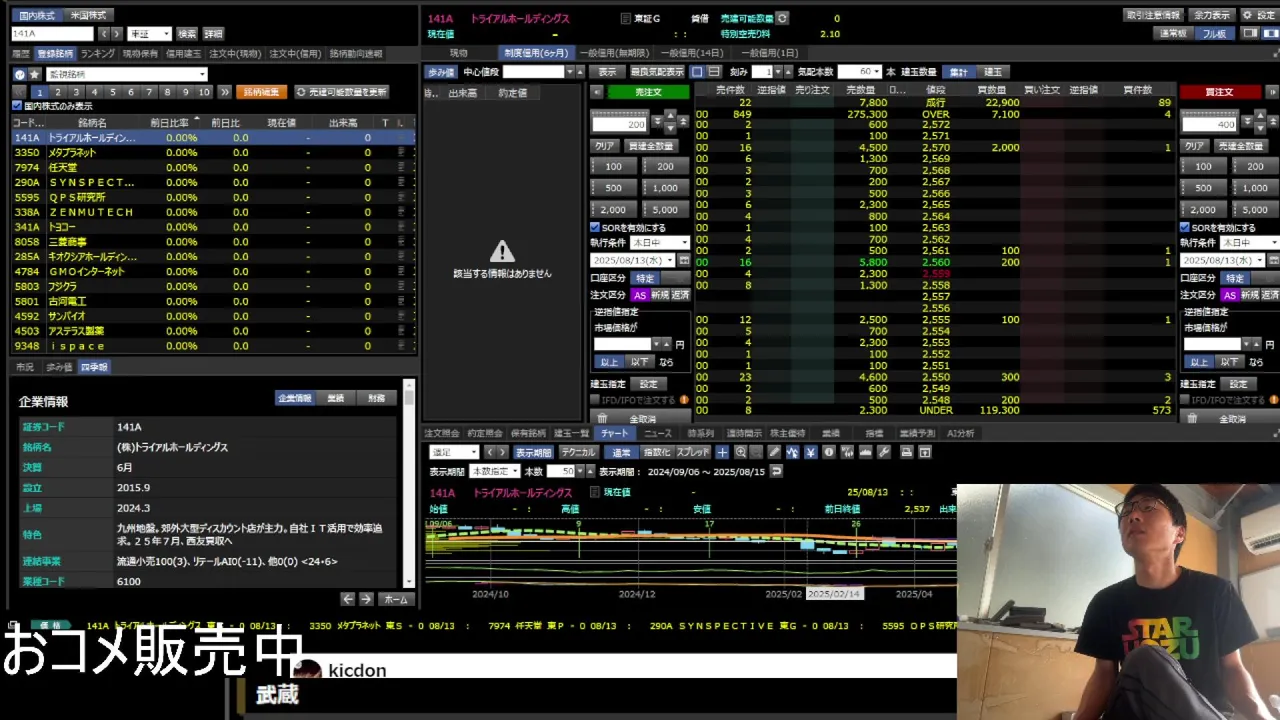Open 気配本数 60 dropdown
1280x720 pixels.
(x=859, y=72)
